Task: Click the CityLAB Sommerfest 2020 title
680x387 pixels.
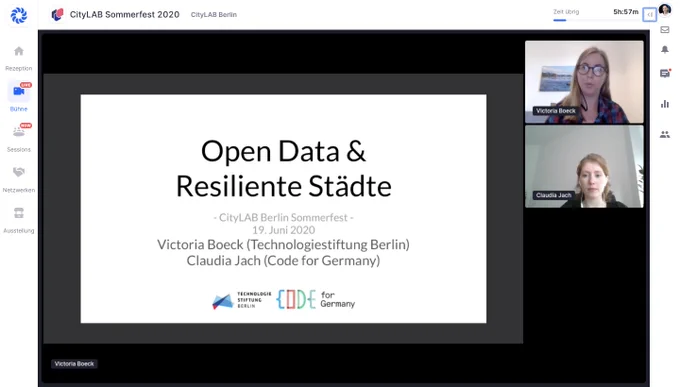Action: point(124,14)
